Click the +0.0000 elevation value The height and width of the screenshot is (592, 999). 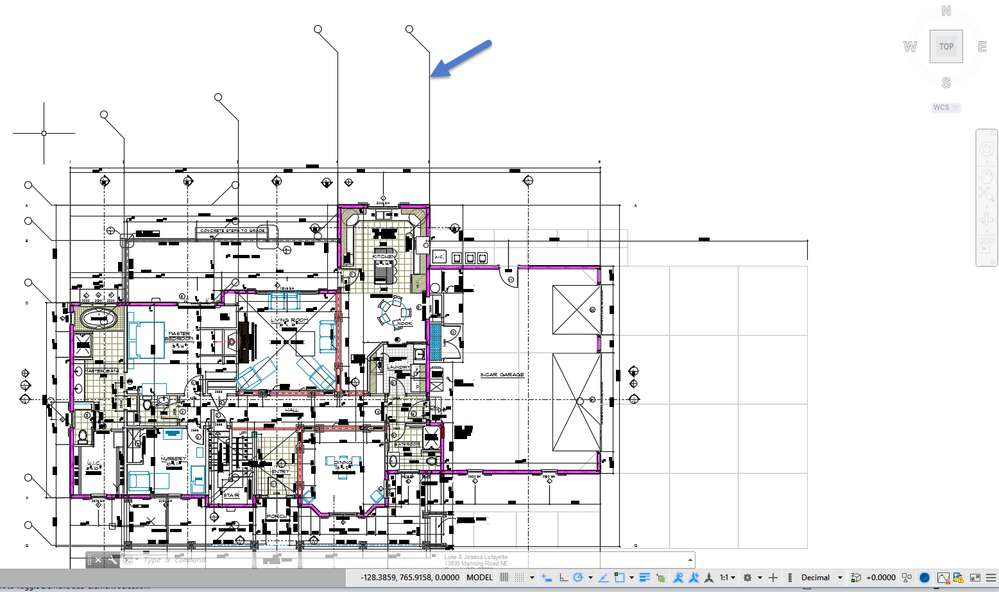pyautogui.click(x=881, y=577)
